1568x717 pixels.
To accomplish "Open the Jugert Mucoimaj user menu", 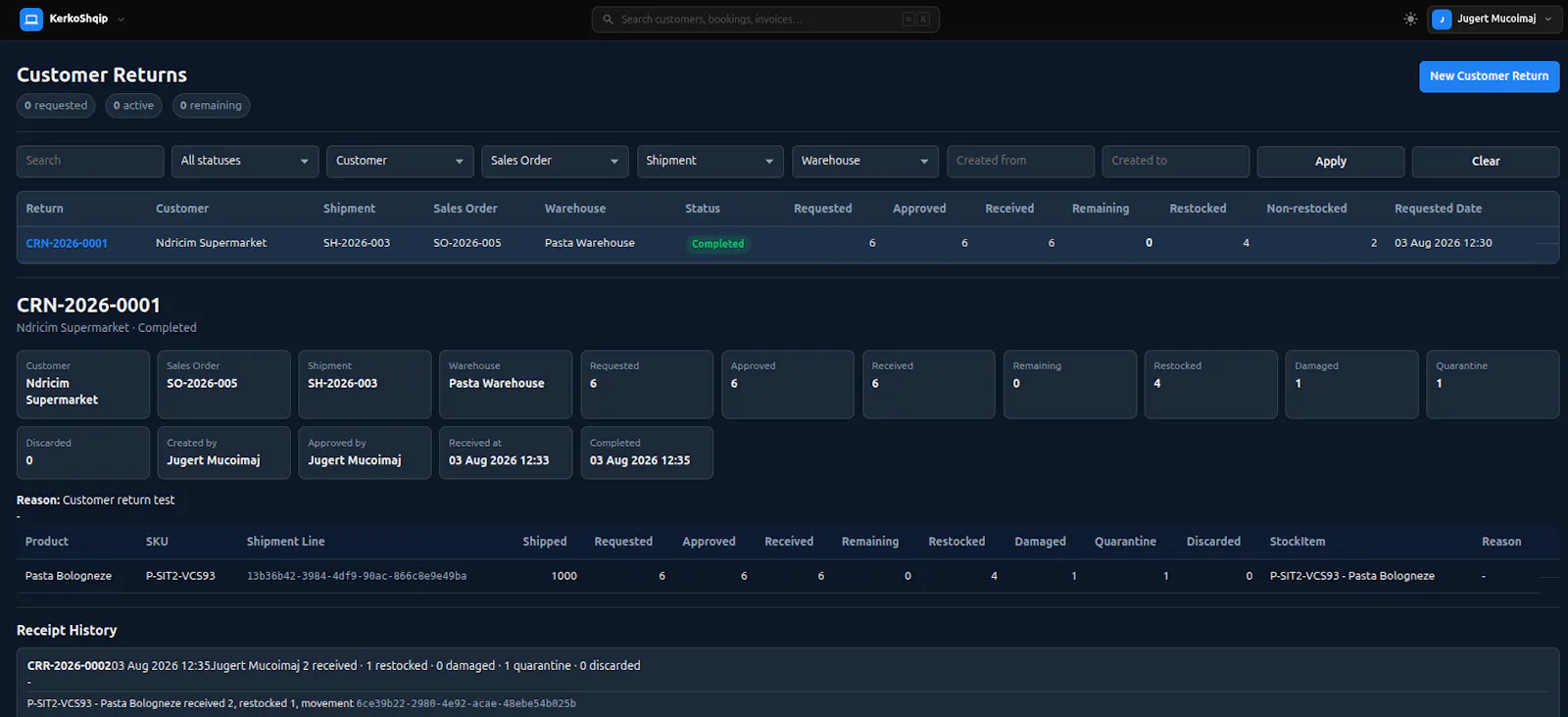I will pos(1494,19).
